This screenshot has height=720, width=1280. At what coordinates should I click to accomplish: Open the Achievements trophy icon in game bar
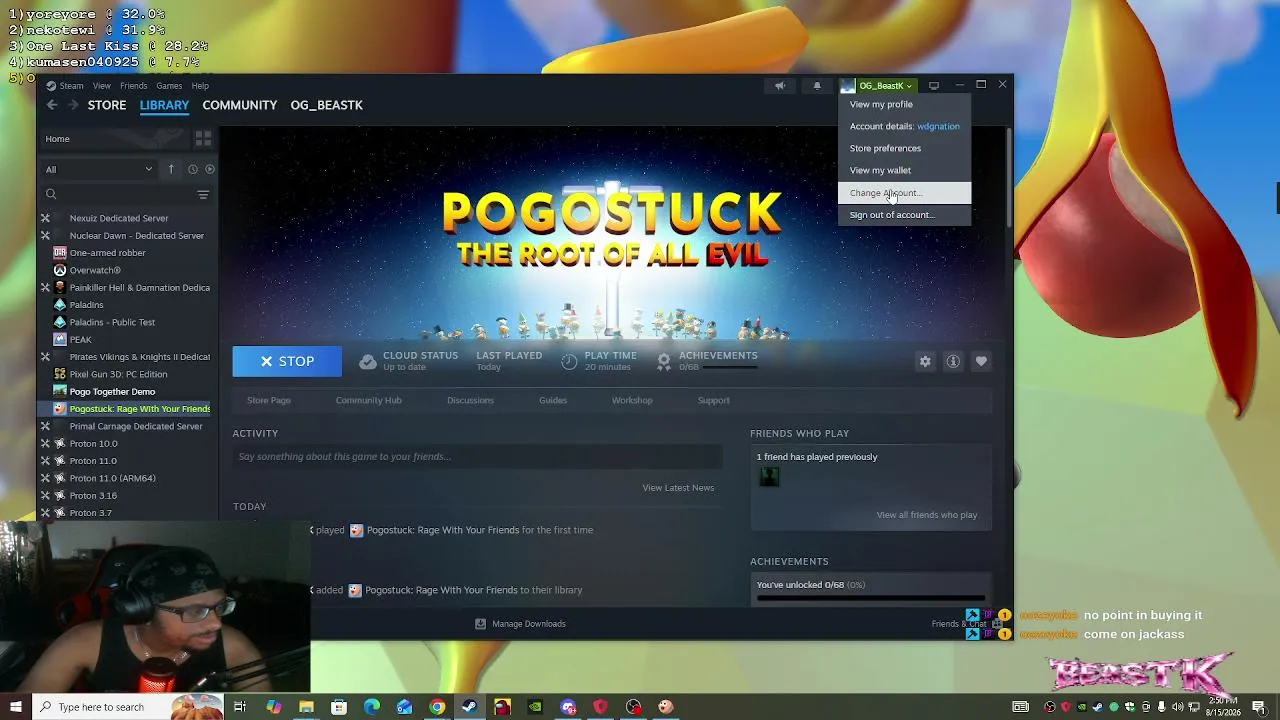pos(664,361)
